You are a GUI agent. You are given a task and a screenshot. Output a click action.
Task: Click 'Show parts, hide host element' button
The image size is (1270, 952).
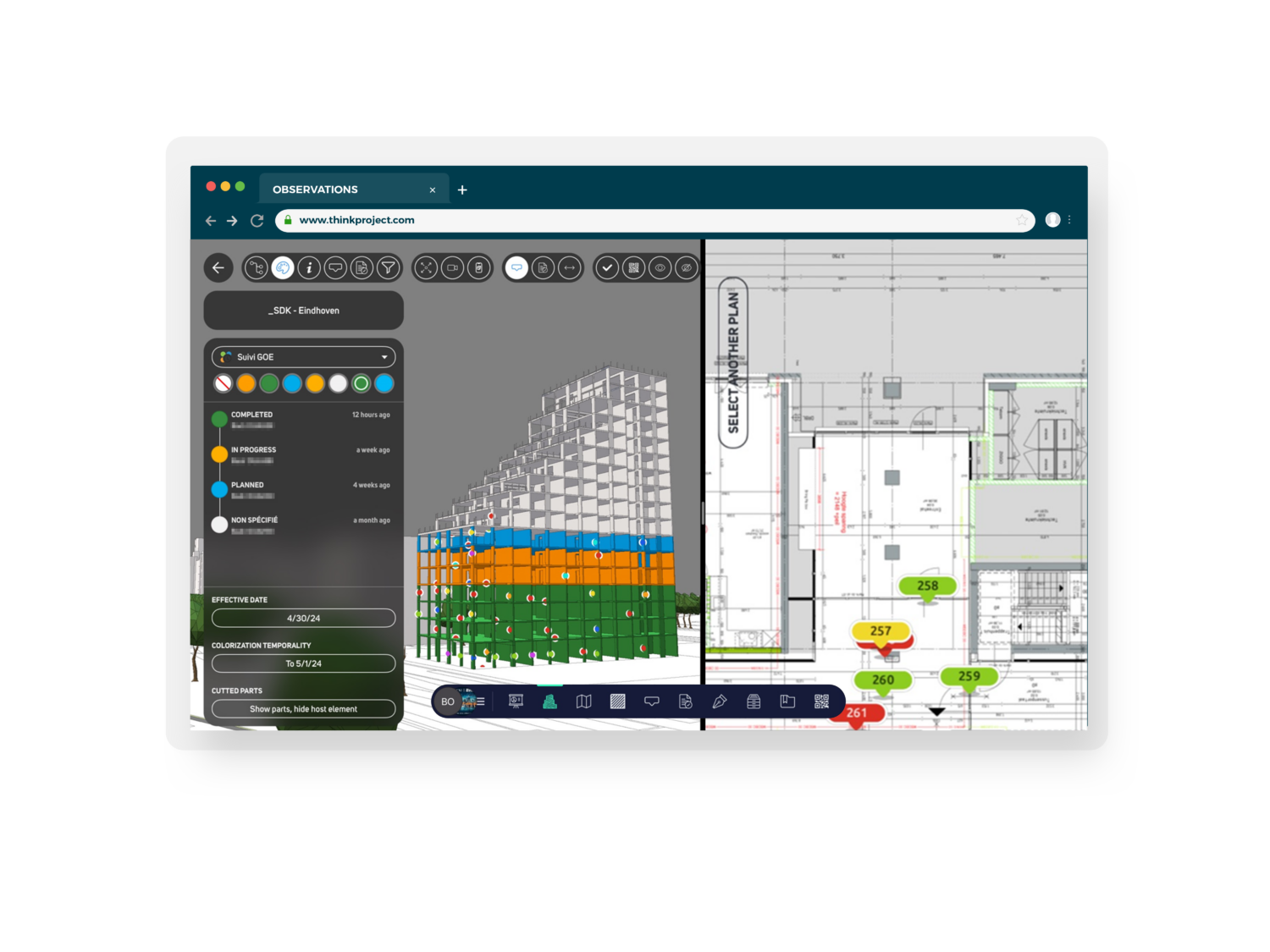(x=303, y=709)
